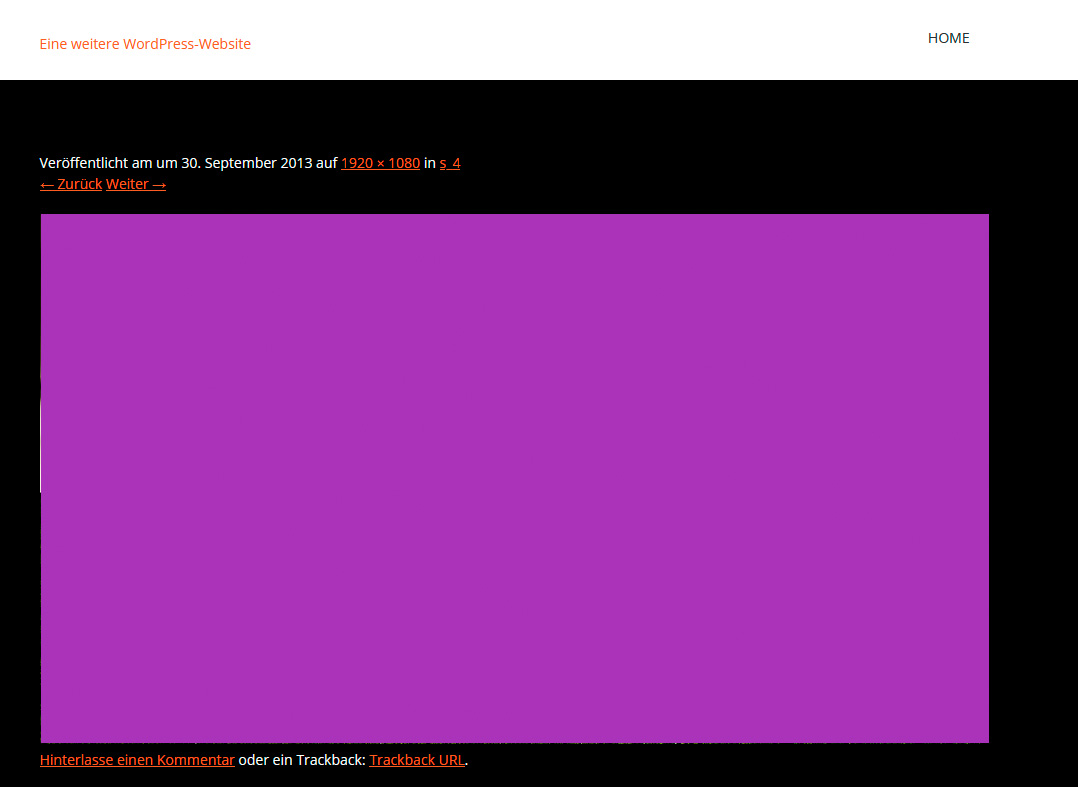The width and height of the screenshot is (1078, 787).
Task: Open the HOME menu item
Action: pyautogui.click(x=948, y=38)
